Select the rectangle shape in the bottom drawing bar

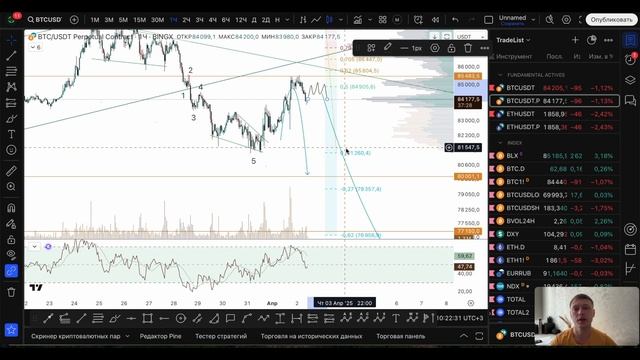coord(147,318)
